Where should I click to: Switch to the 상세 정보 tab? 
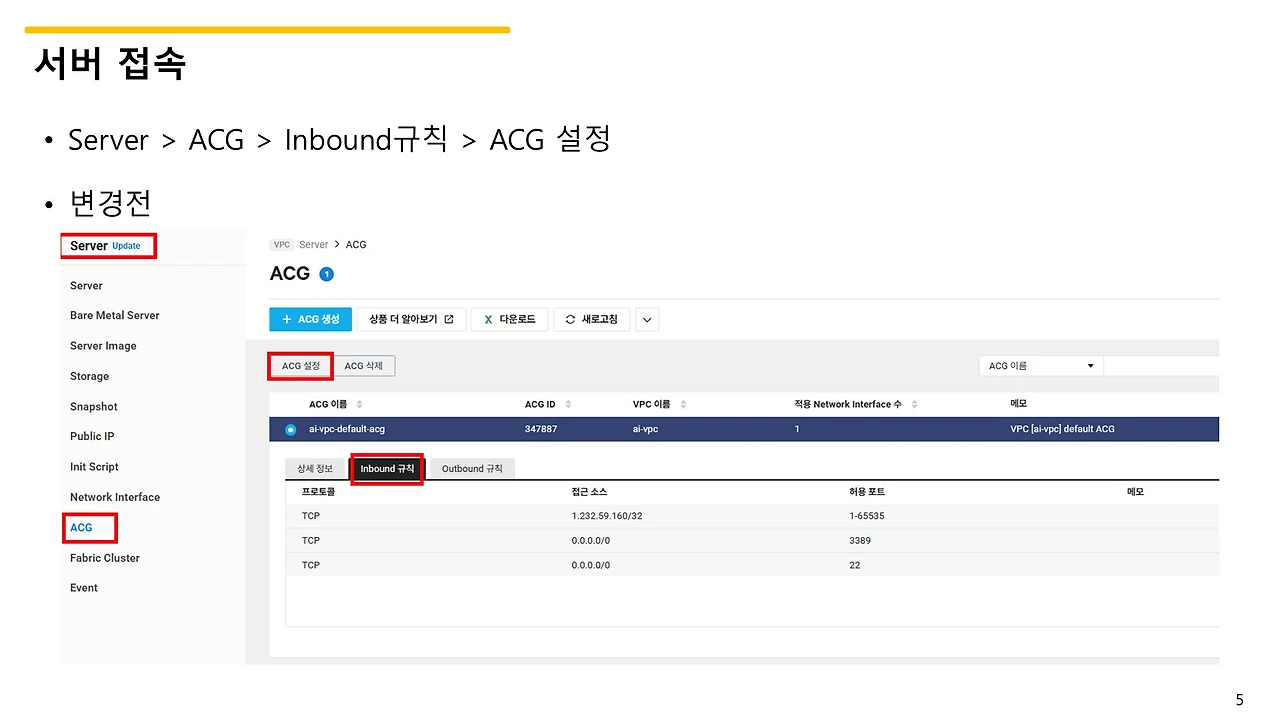[315, 468]
